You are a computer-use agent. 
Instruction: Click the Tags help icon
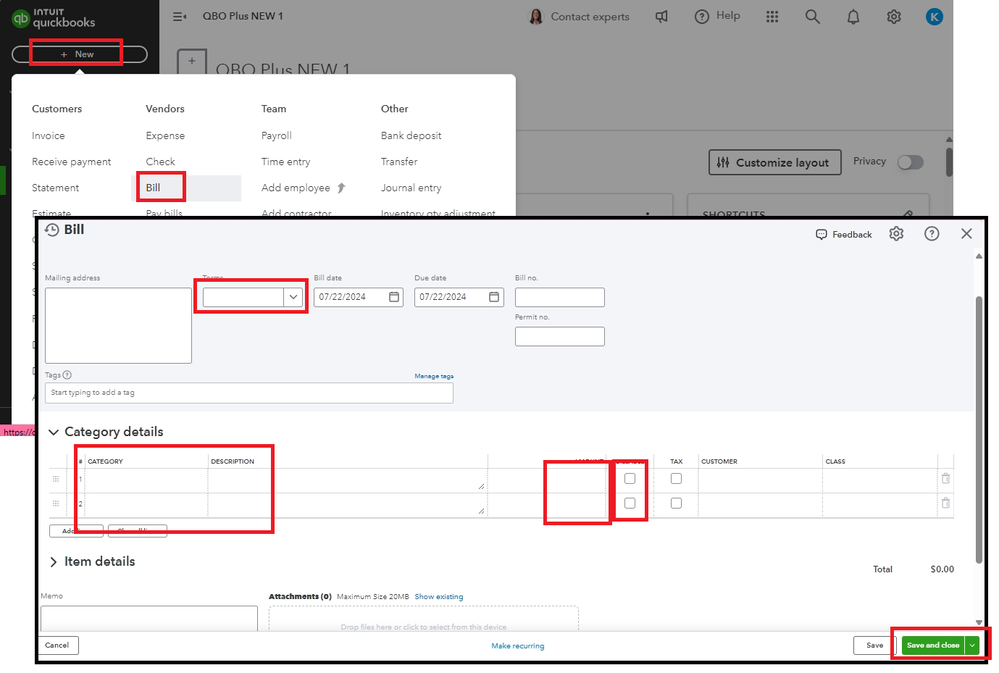click(x=67, y=375)
